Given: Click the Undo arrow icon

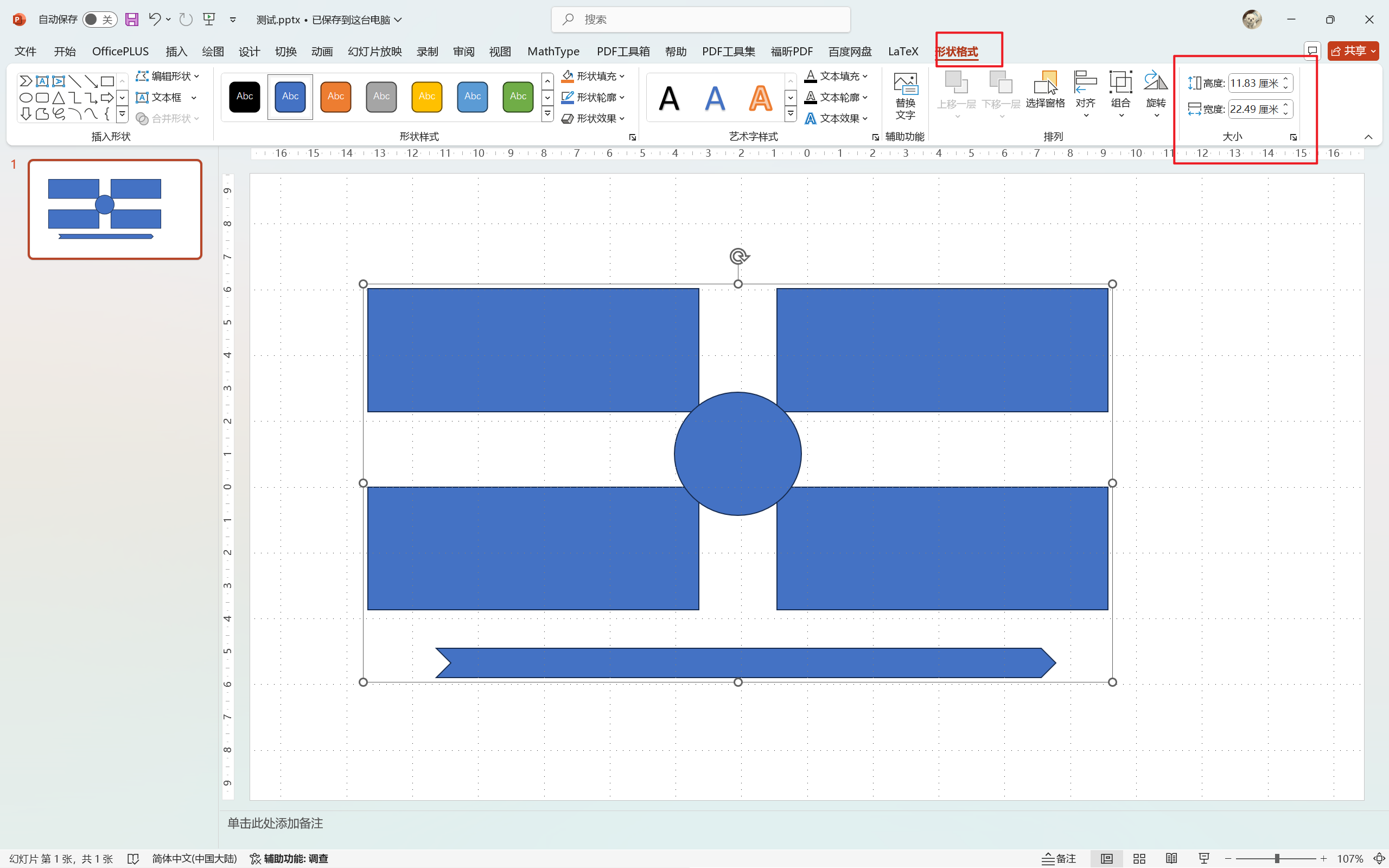Looking at the screenshot, I should [154, 20].
